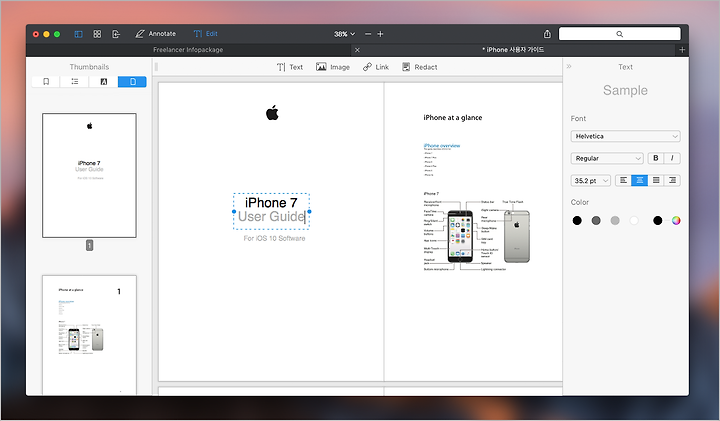This screenshot has height=421, width=720.
Task: Toggle italic formatting
Action: click(x=672, y=158)
